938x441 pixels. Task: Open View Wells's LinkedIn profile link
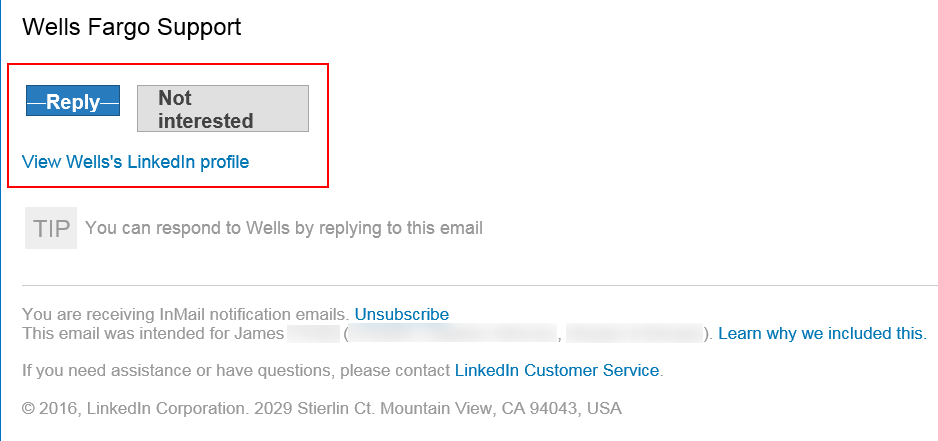(x=135, y=161)
